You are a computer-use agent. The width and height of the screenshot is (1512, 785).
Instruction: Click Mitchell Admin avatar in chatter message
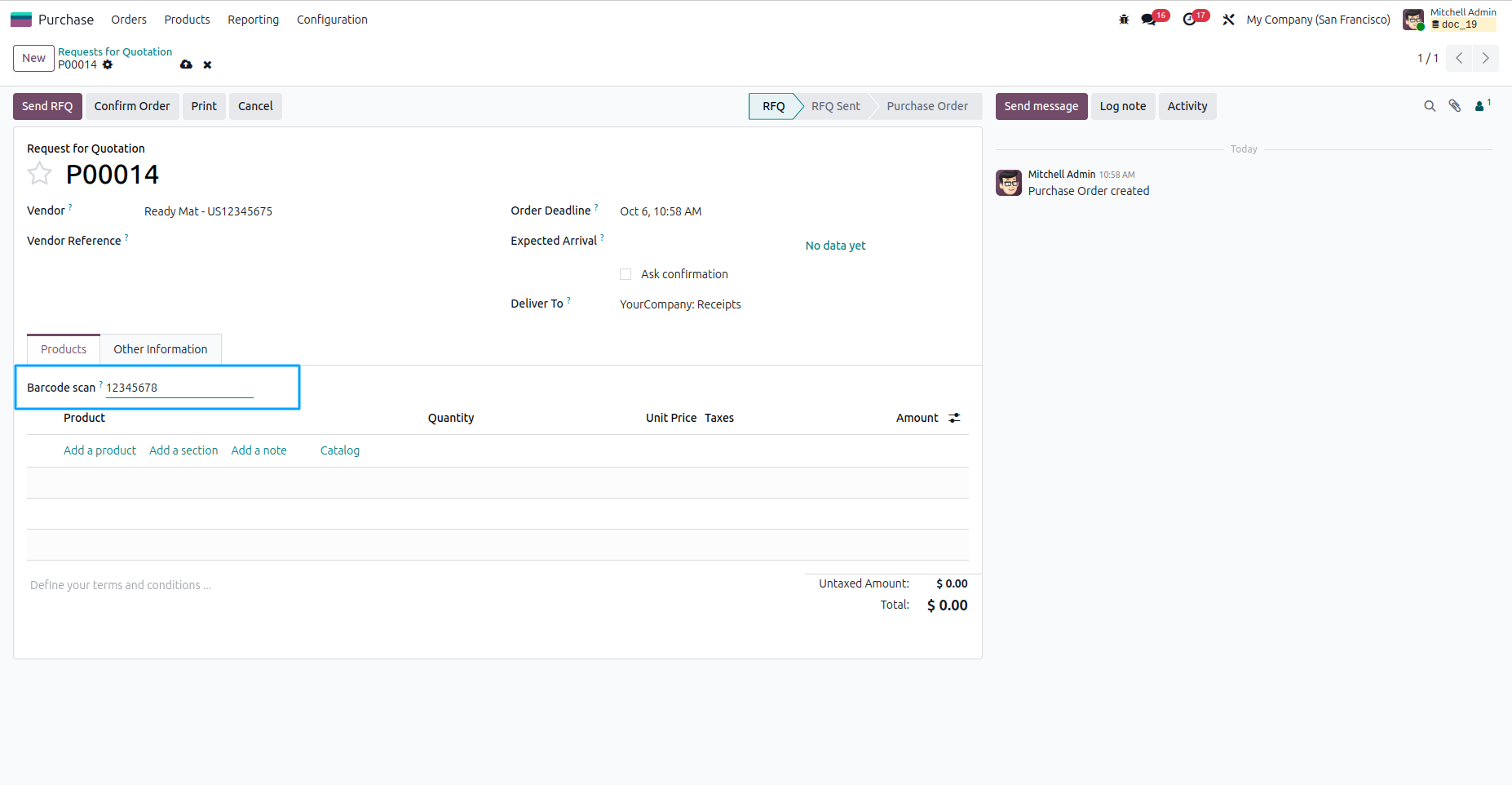click(1009, 183)
